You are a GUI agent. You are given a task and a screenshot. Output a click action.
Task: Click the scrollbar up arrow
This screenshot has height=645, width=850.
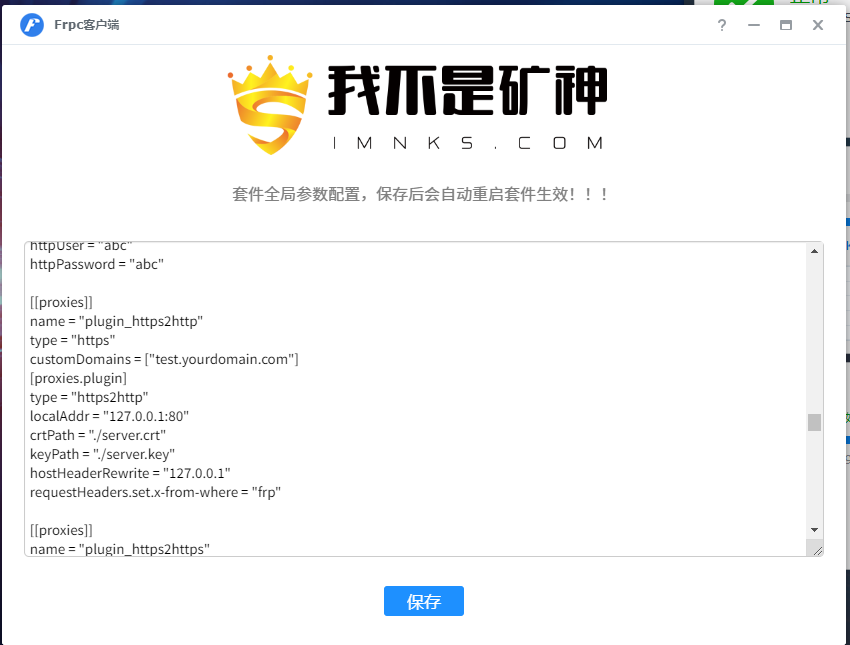[814, 251]
